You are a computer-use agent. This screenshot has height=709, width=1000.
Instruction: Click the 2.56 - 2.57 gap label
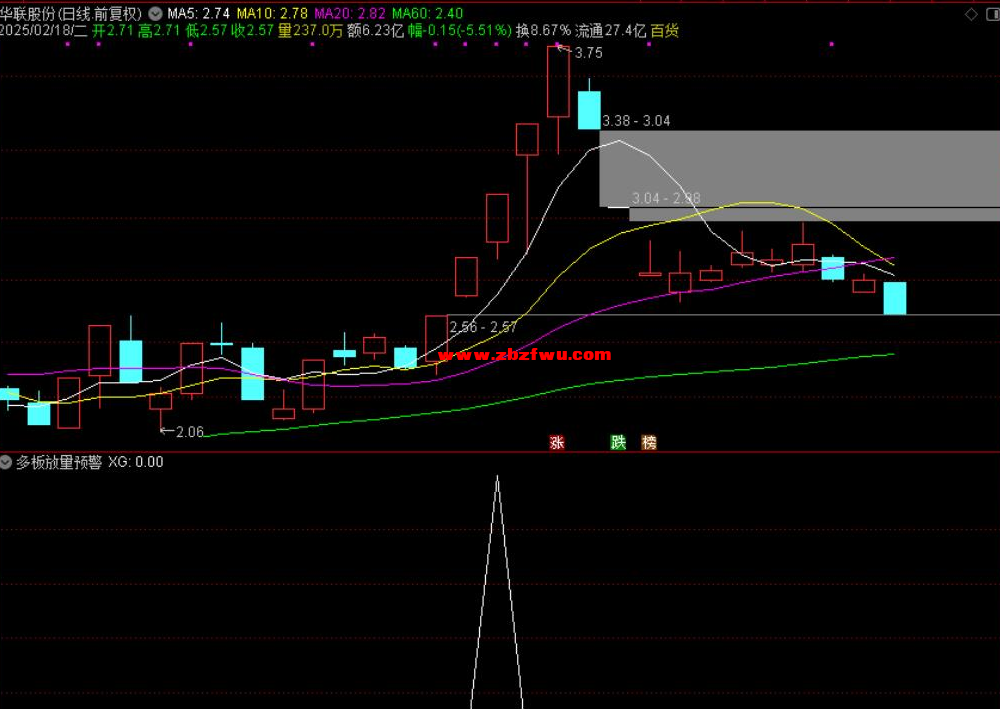tap(483, 327)
